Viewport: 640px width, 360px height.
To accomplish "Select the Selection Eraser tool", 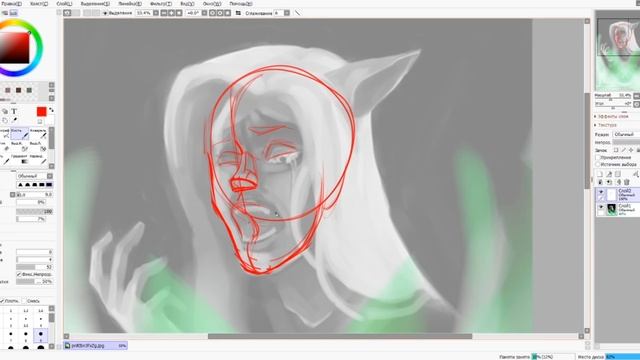I will click(x=38, y=147).
